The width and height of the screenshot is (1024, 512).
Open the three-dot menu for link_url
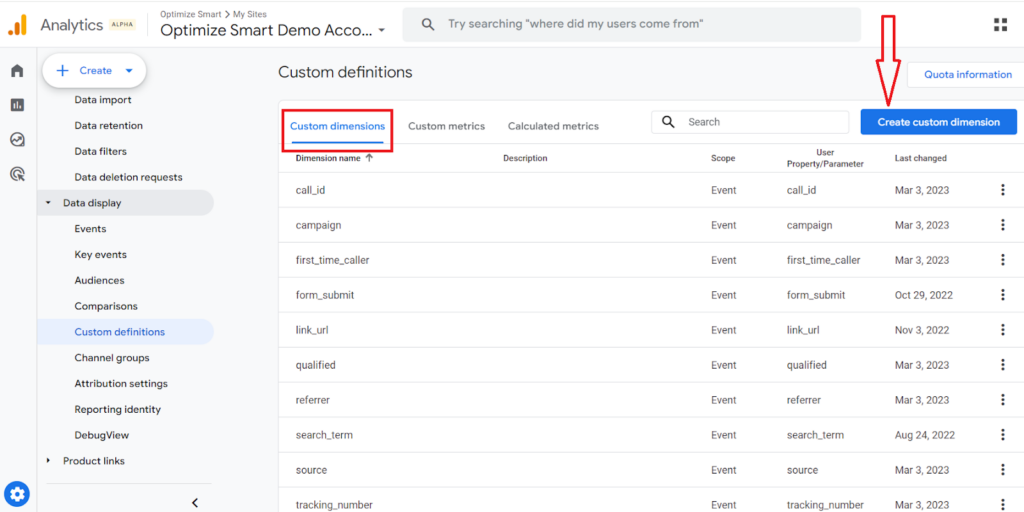pyautogui.click(x=1002, y=330)
